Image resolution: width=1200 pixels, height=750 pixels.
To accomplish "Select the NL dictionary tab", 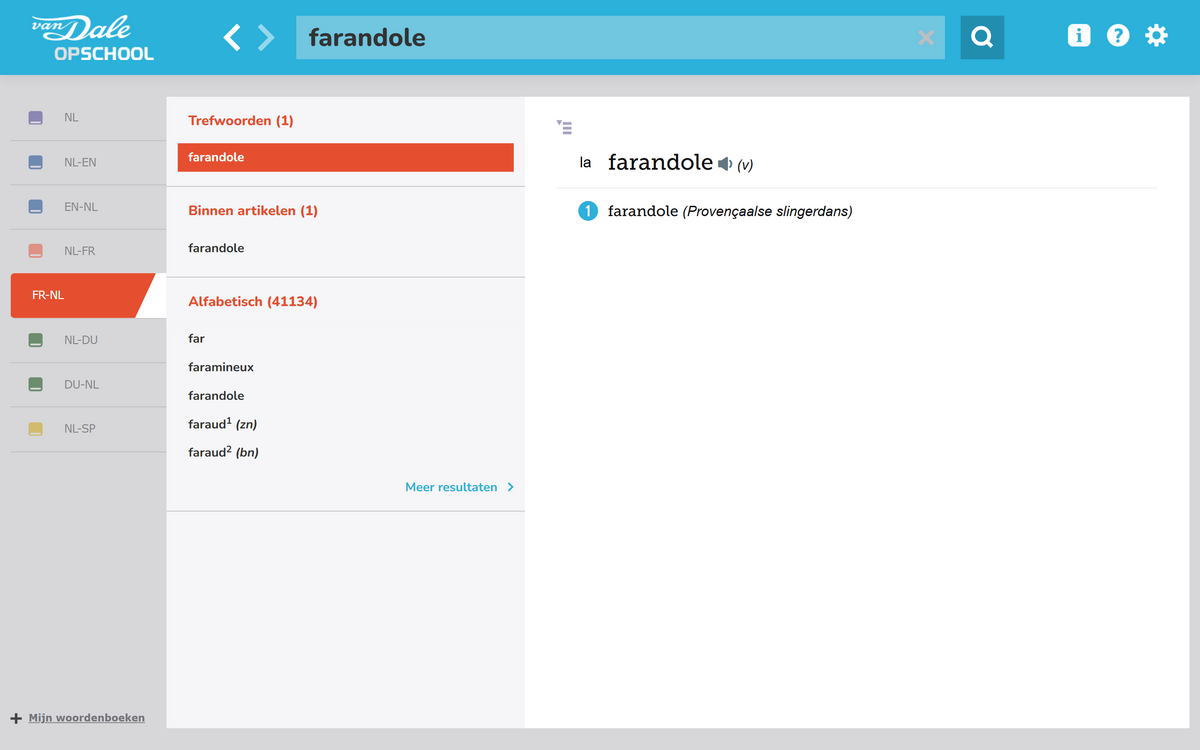I will 88,118.
